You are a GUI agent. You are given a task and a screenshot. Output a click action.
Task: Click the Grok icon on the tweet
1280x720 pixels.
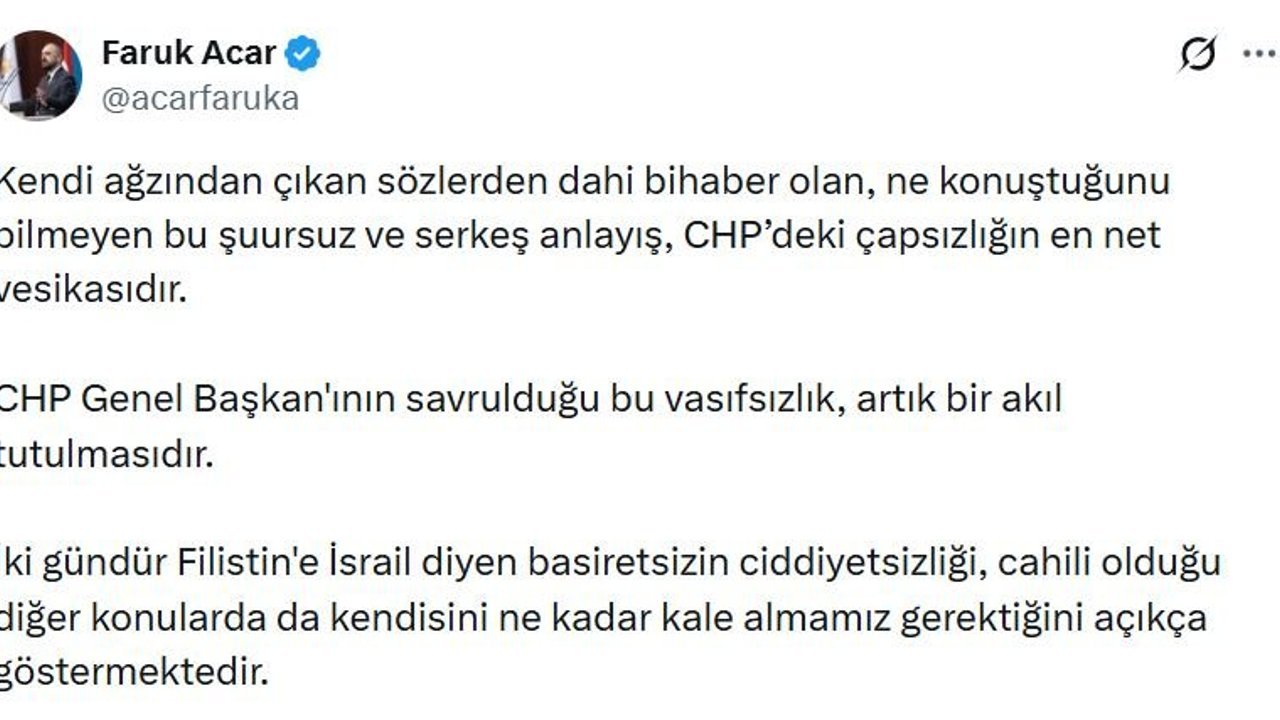[x=1197, y=54]
